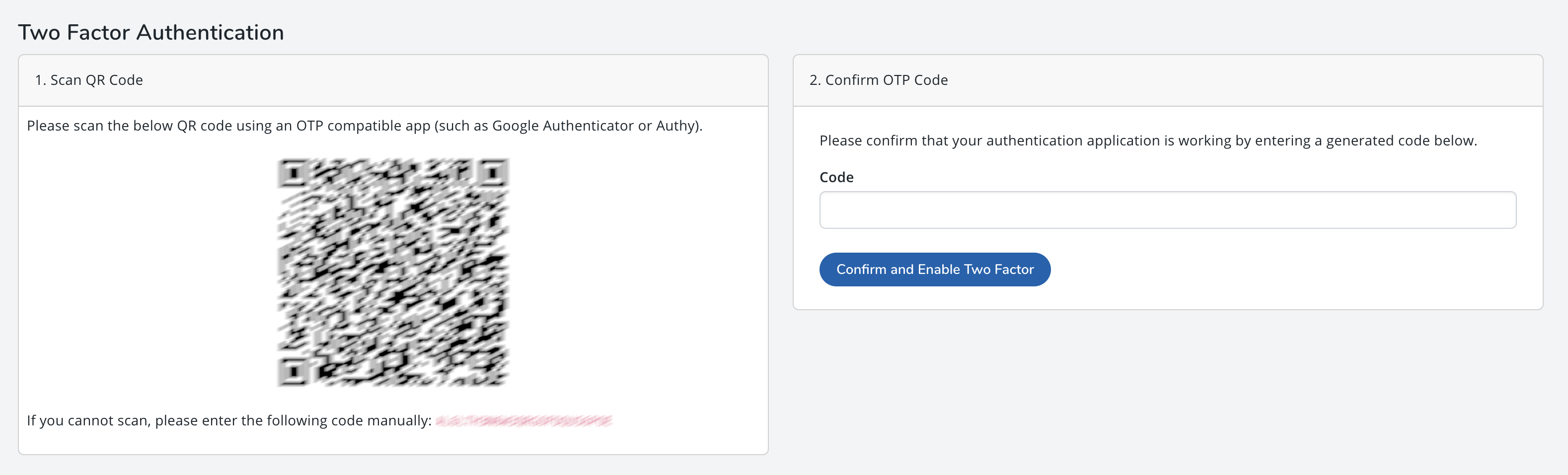Click the Two Factor Authentication page title
Image resolution: width=1568 pixels, height=475 pixels.
click(x=151, y=32)
